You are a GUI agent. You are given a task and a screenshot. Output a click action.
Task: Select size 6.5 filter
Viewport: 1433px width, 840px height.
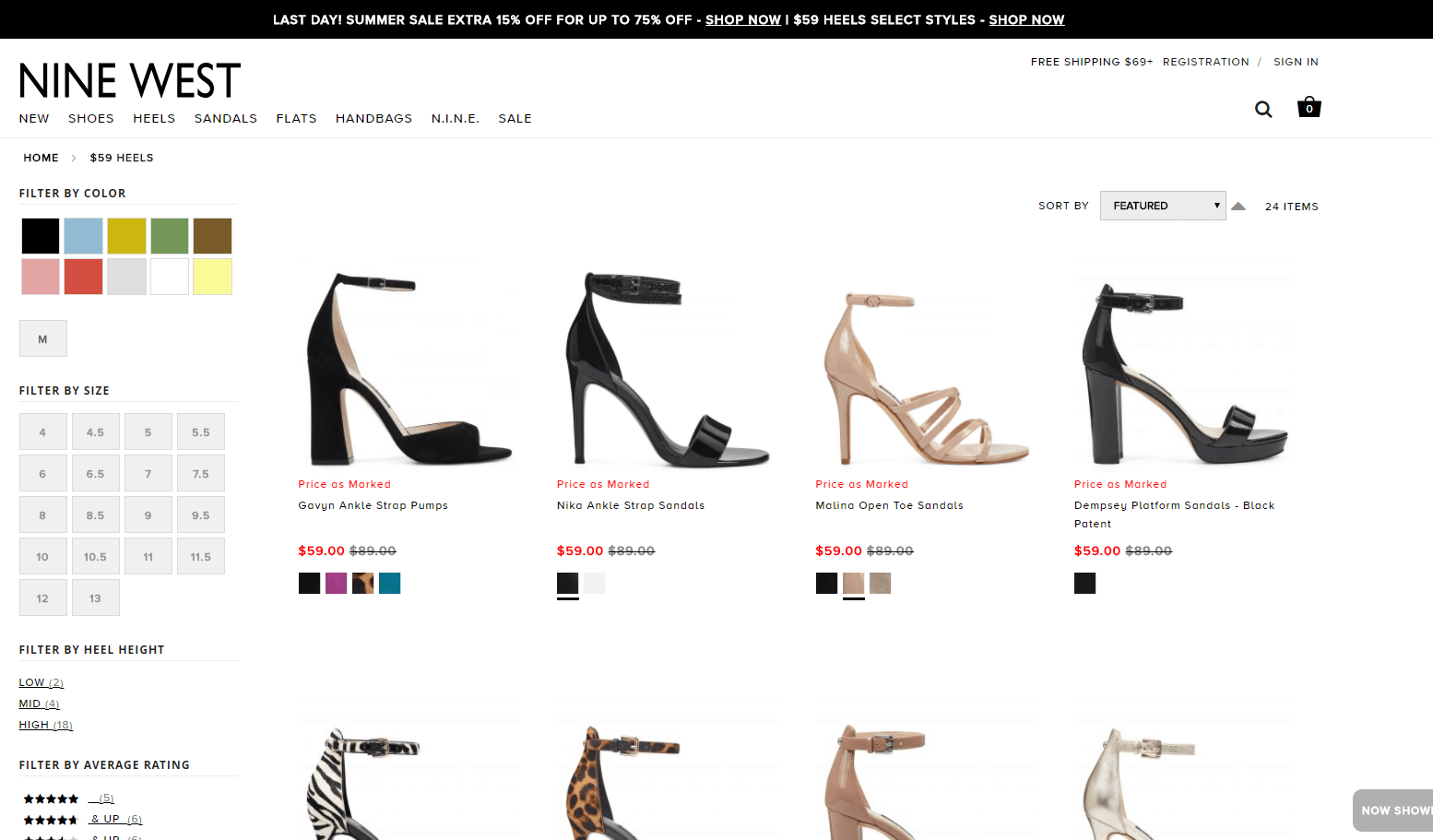point(96,473)
